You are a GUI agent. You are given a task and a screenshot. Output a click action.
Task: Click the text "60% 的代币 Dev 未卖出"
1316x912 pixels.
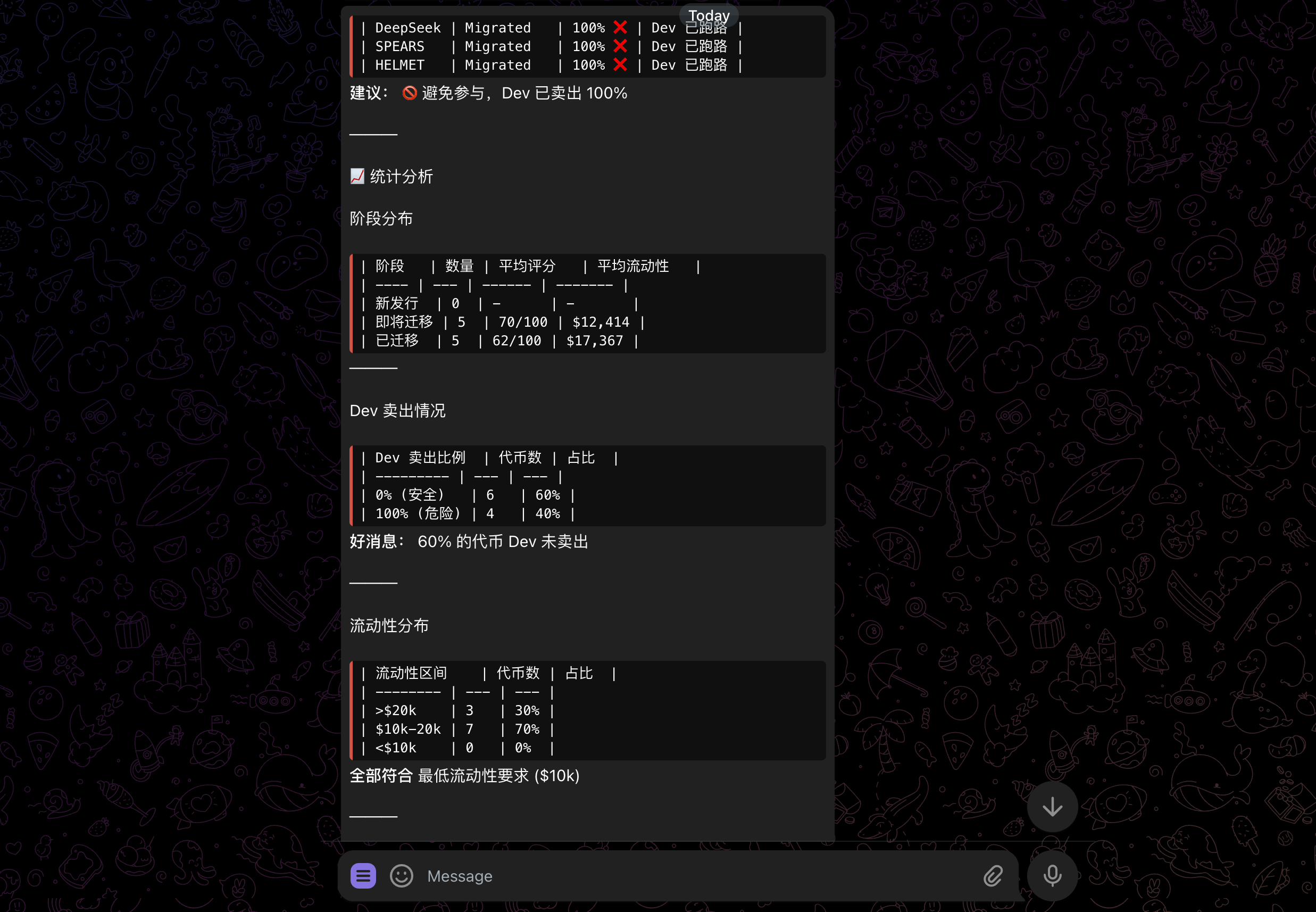[x=503, y=542]
